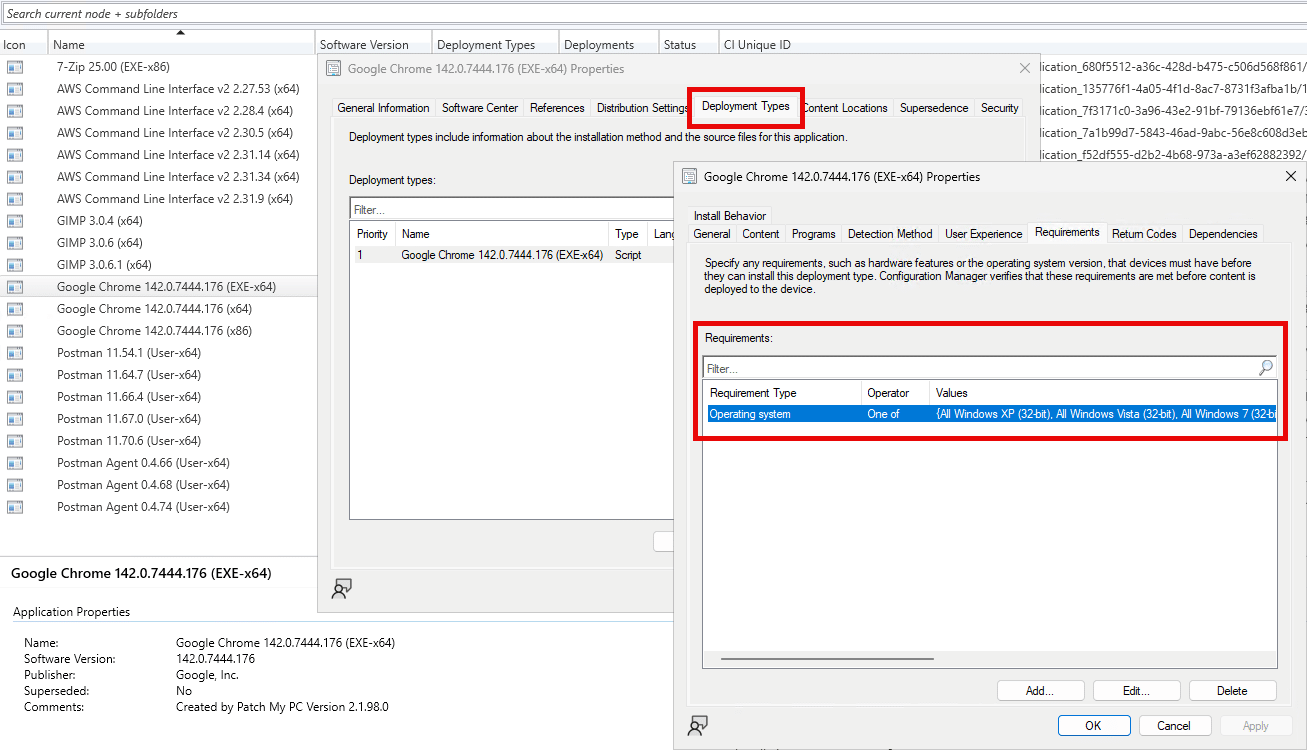Image resolution: width=1307 pixels, height=750 pixels.
Task: Click the 7-Zip 25.00 application icon
Action: tap(15, 67)
